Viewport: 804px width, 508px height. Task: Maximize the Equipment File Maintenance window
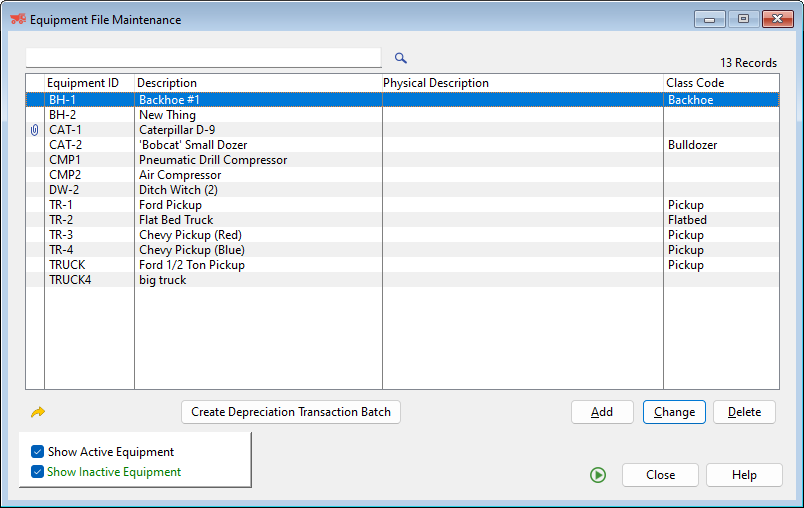tap(743, 18)
